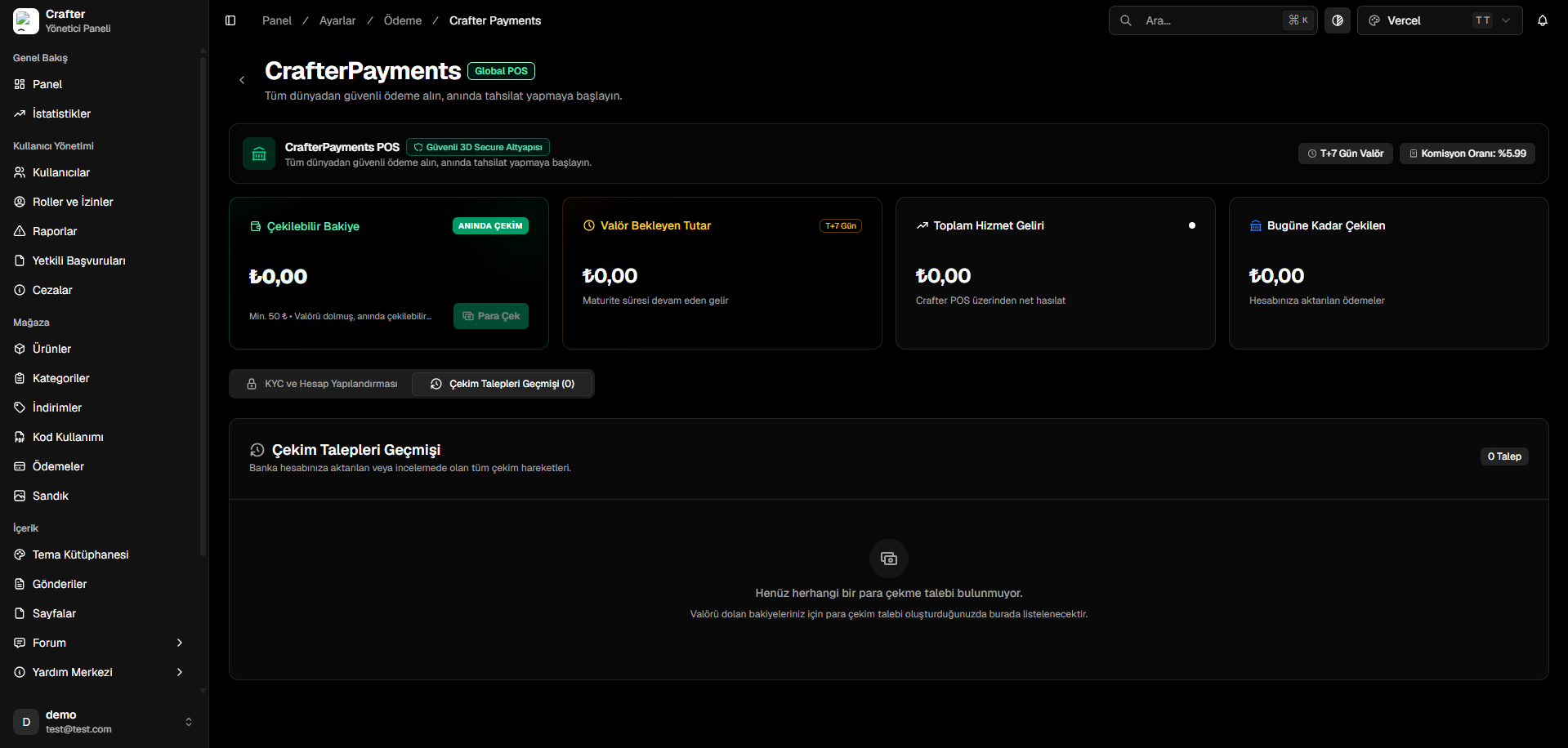Click the 0 Talep counter badge
Screen dimensions: 1568x748
click(x=1504, y=456)
